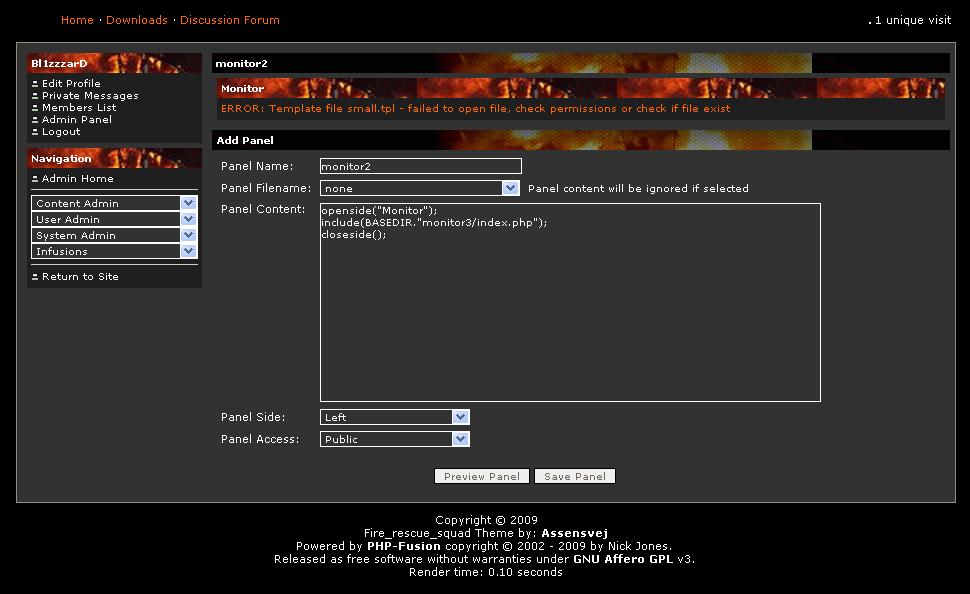Expand the Content Admin dropdown

[114, 203]
